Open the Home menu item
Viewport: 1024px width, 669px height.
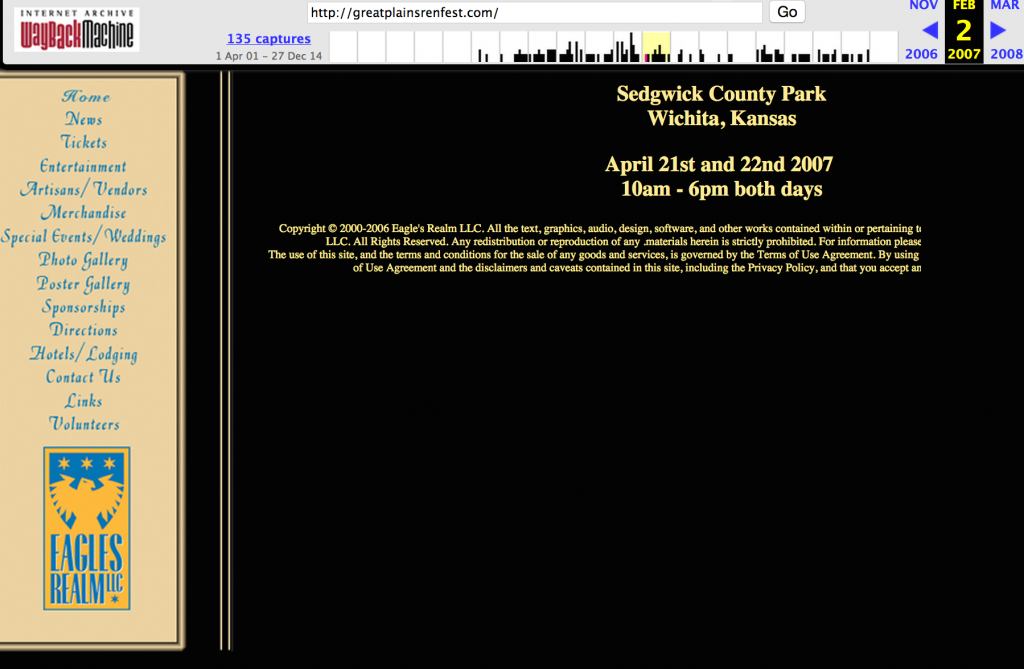pos(86,96)
